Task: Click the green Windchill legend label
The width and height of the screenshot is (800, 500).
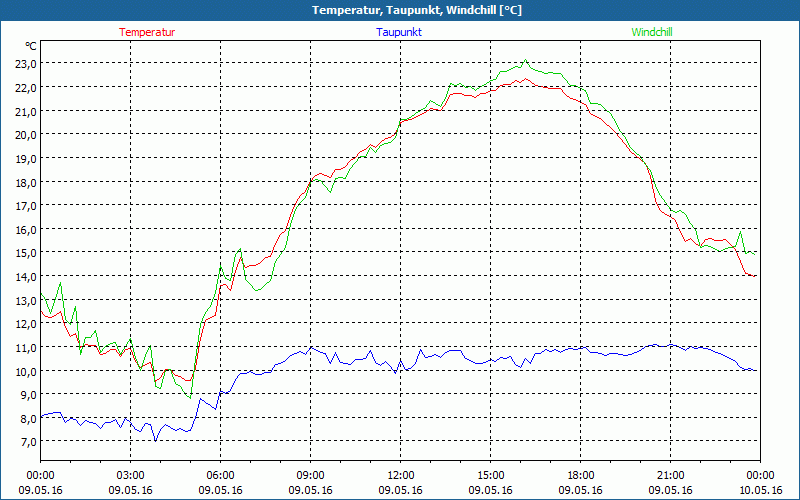Action: click(652, 32)
